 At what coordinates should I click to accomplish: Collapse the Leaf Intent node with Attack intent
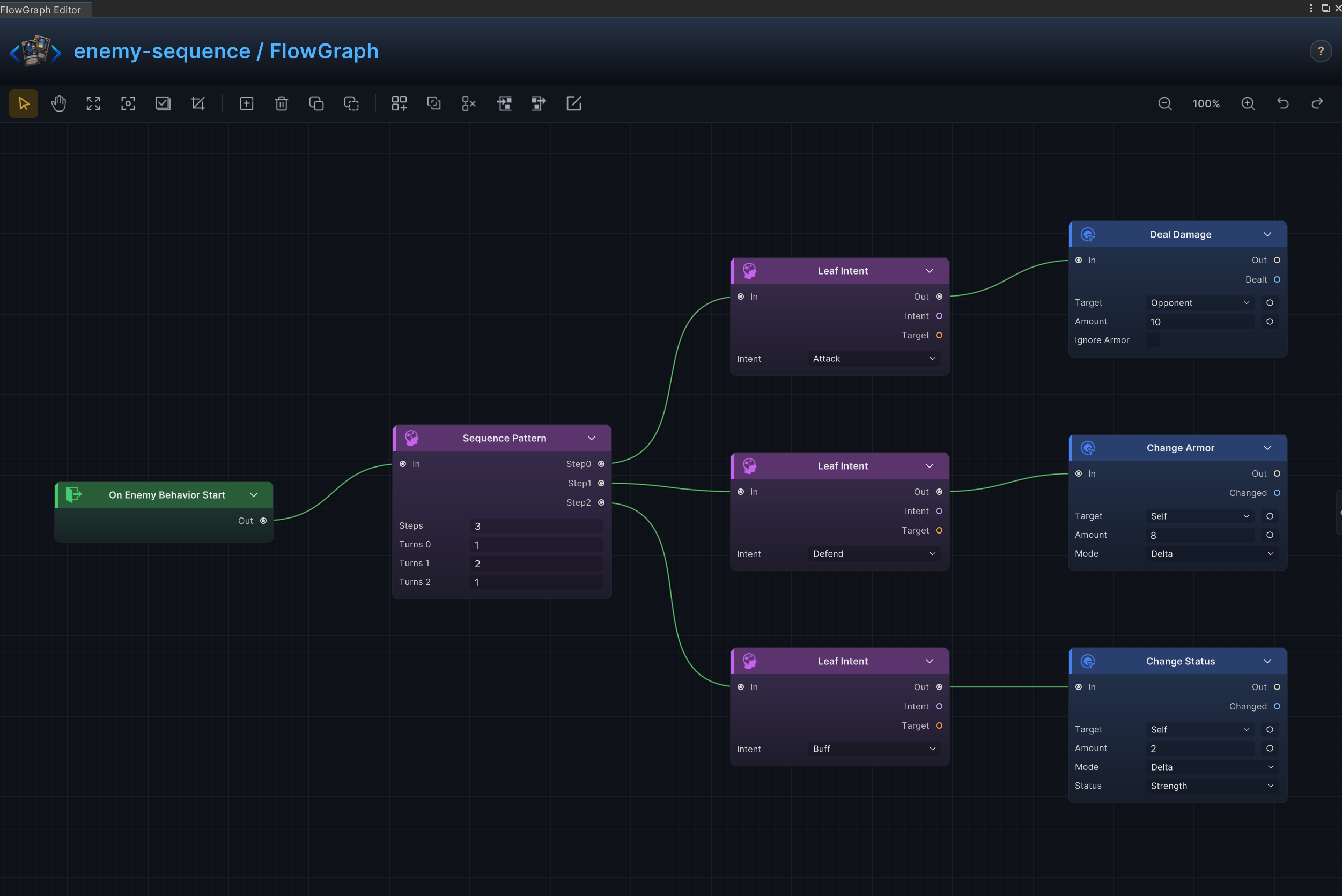point(930,271)
